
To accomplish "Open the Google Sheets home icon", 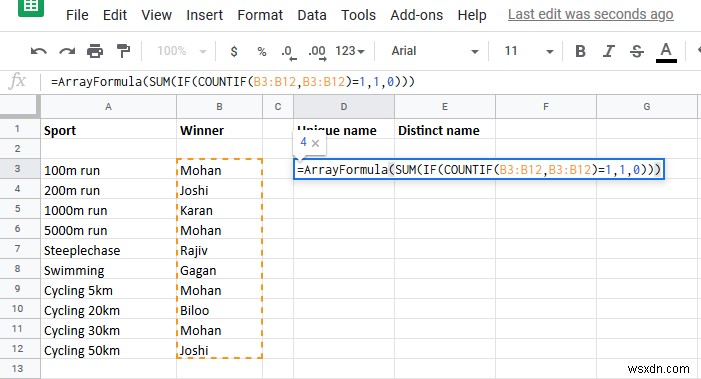I will coord(31,7).
